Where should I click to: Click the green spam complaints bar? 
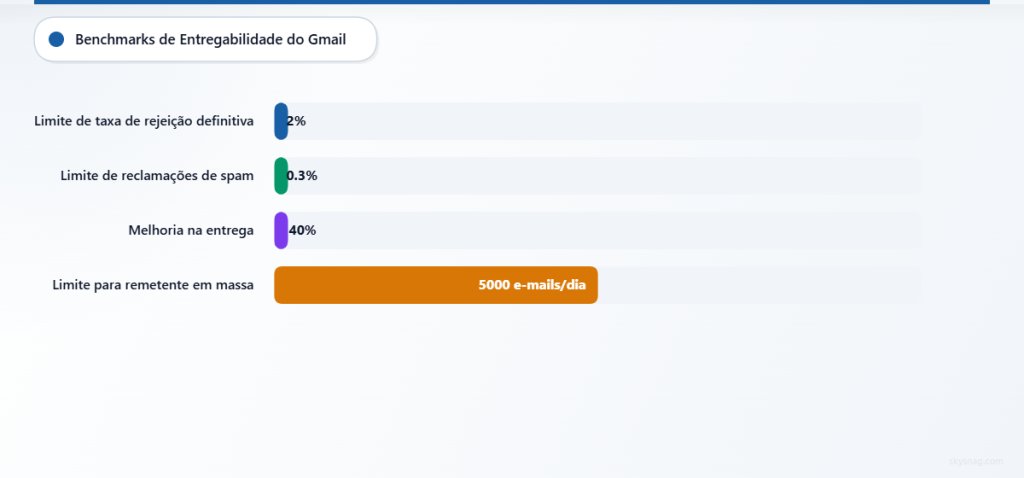(x=280, y=176)
